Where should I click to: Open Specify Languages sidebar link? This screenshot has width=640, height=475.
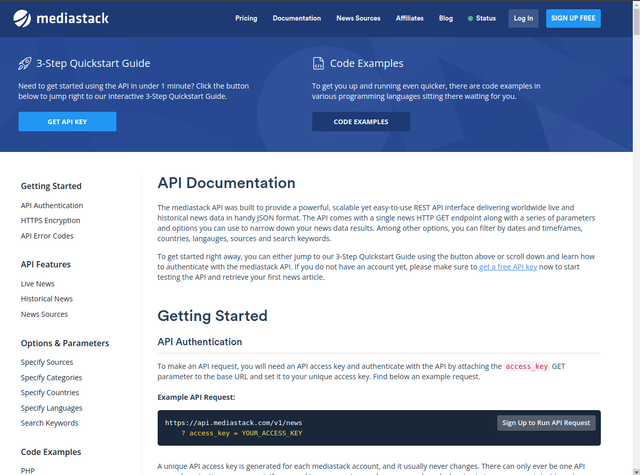(51, 408)
